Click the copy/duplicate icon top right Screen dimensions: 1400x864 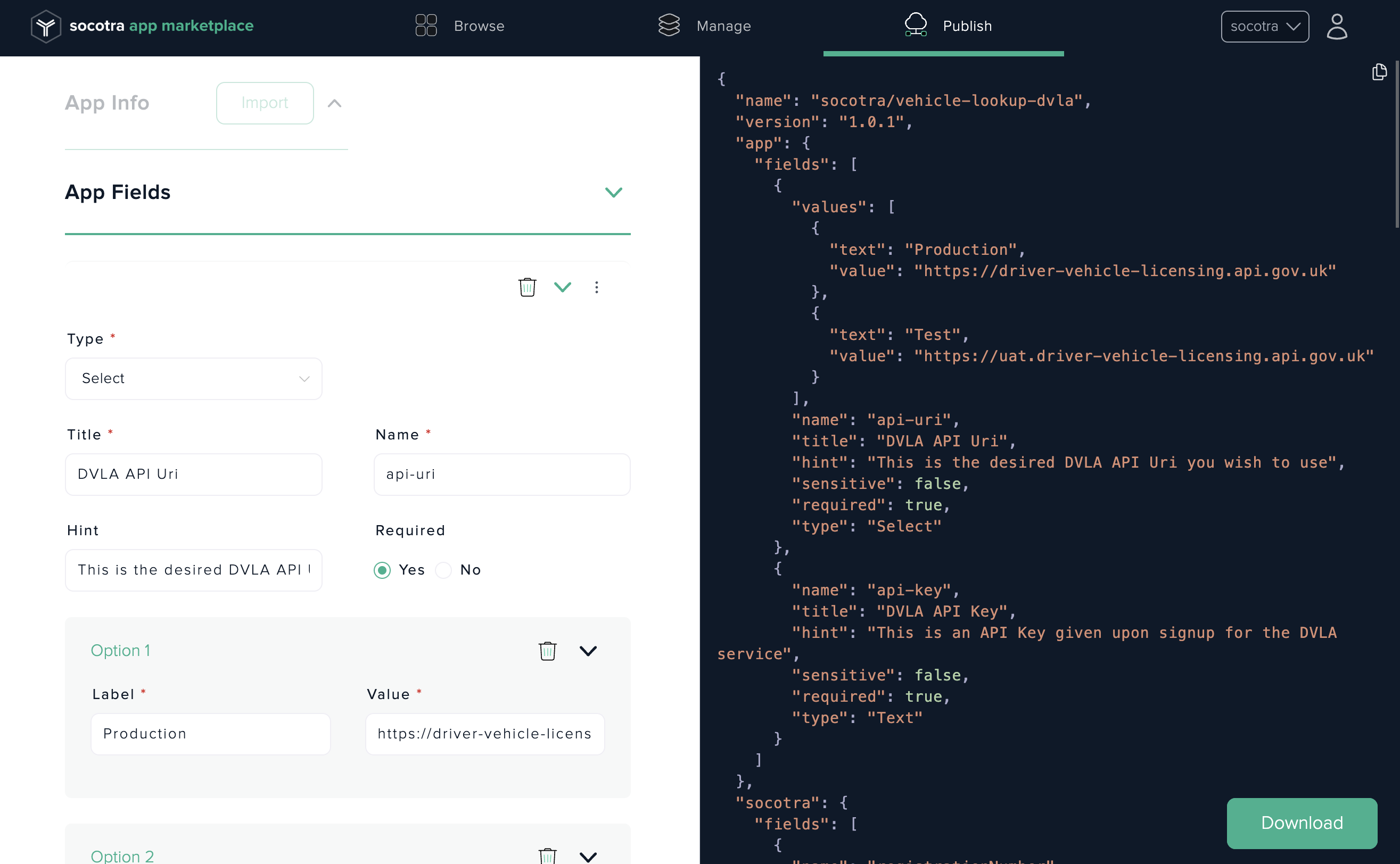[1379, 72]
